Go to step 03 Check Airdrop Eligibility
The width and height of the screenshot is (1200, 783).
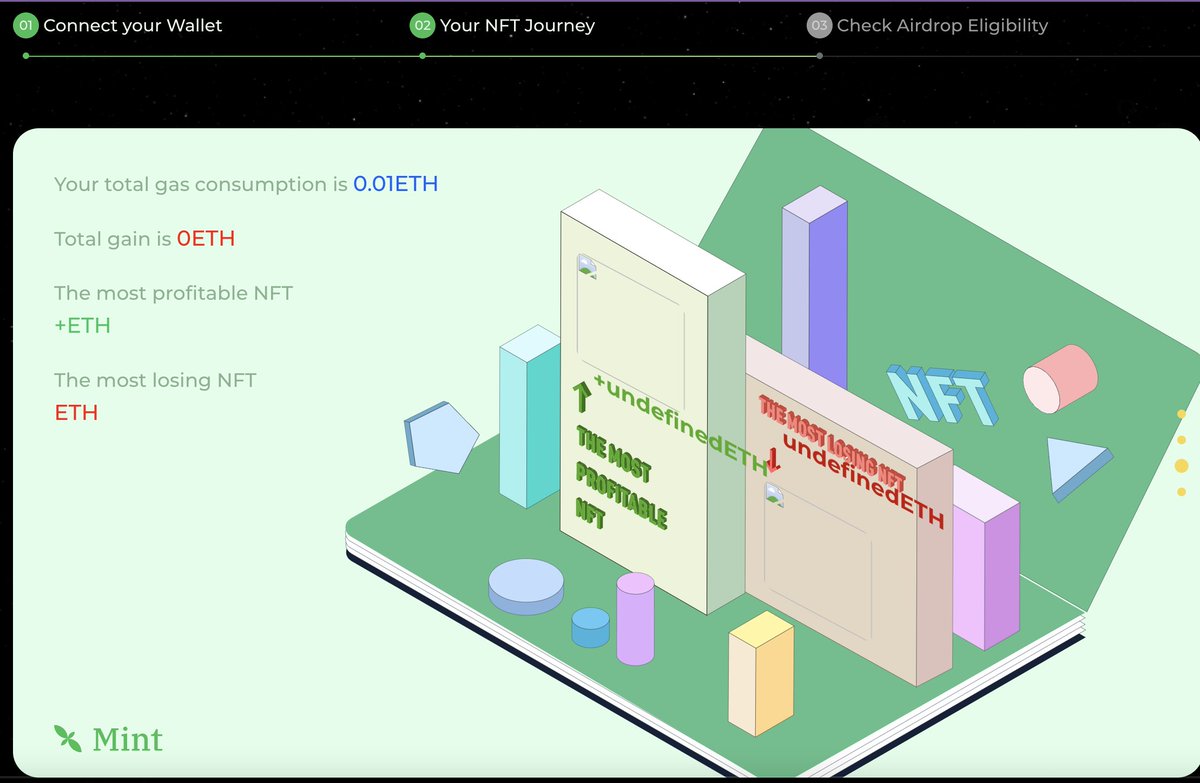point(928,25)
